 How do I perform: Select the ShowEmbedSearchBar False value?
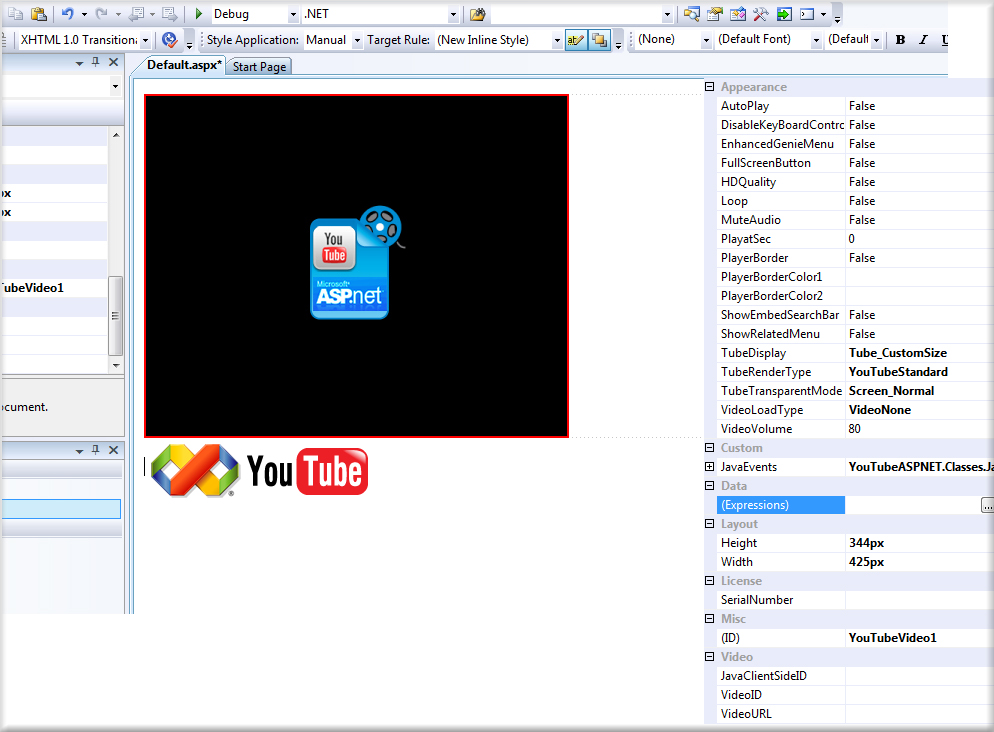pos(862,315)
